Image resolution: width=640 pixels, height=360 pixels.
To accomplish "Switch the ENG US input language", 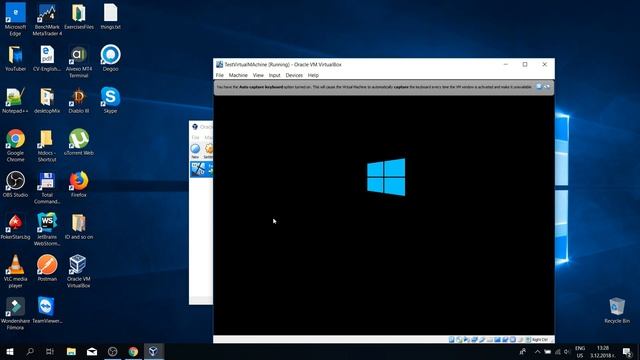I will [580, 351].
